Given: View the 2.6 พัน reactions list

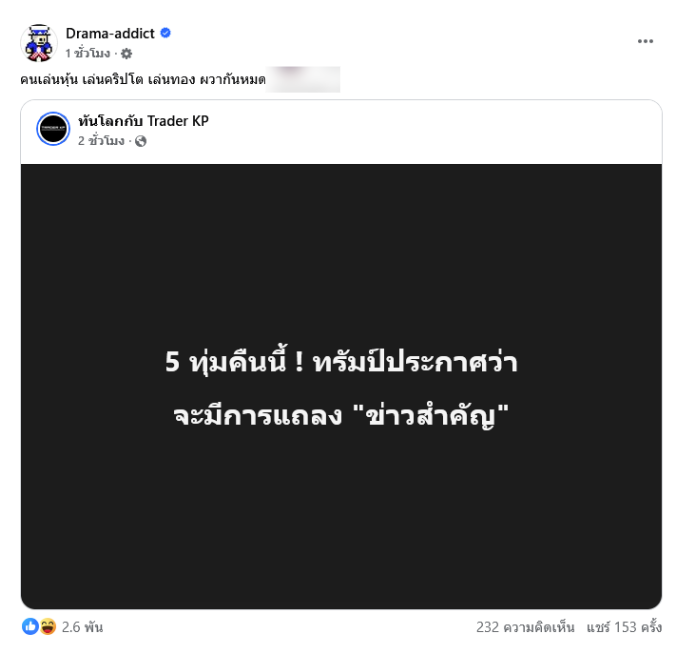Looking at the screenshot, I should coord(82,627).
